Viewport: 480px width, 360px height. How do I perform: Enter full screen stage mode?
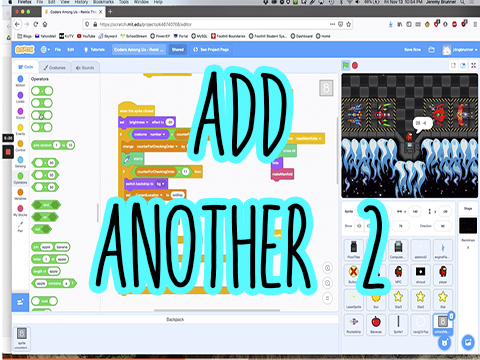pos(473,66)
